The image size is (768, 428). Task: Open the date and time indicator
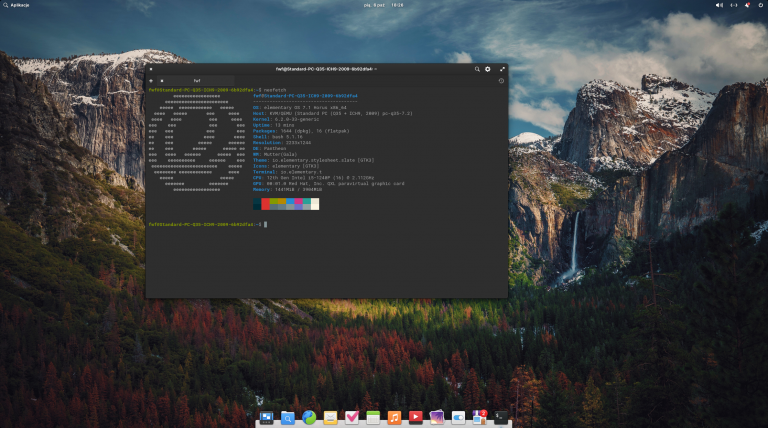tap(384, 5)
